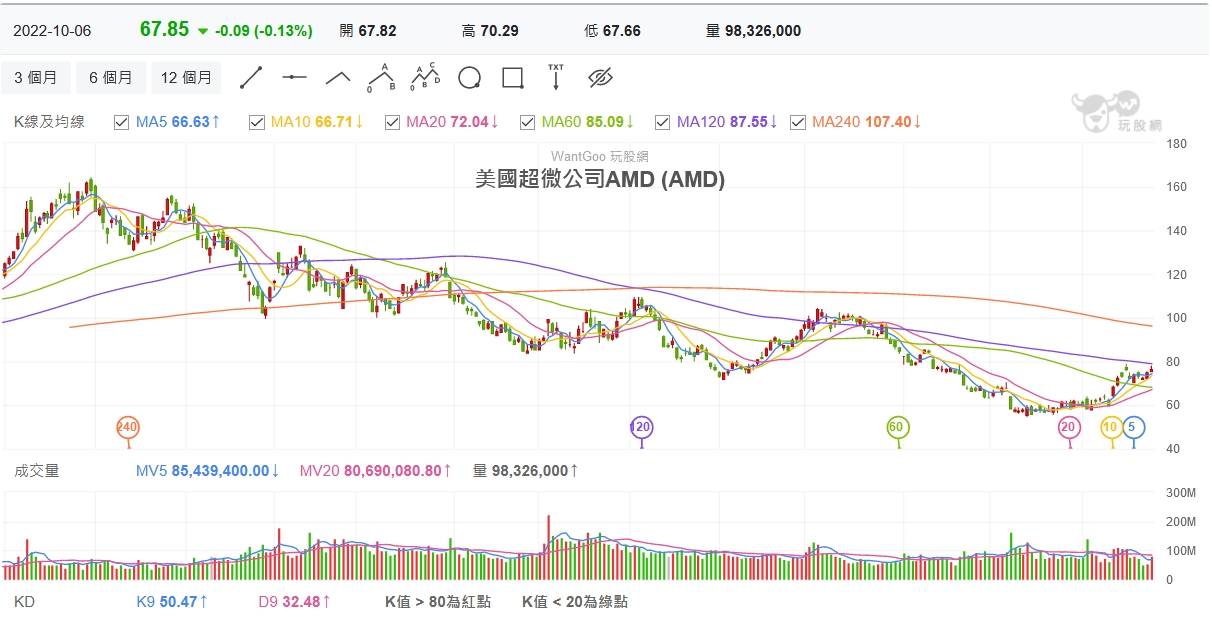Click the date 2022-10-06

pyautogui.click(x=52, y=31)
